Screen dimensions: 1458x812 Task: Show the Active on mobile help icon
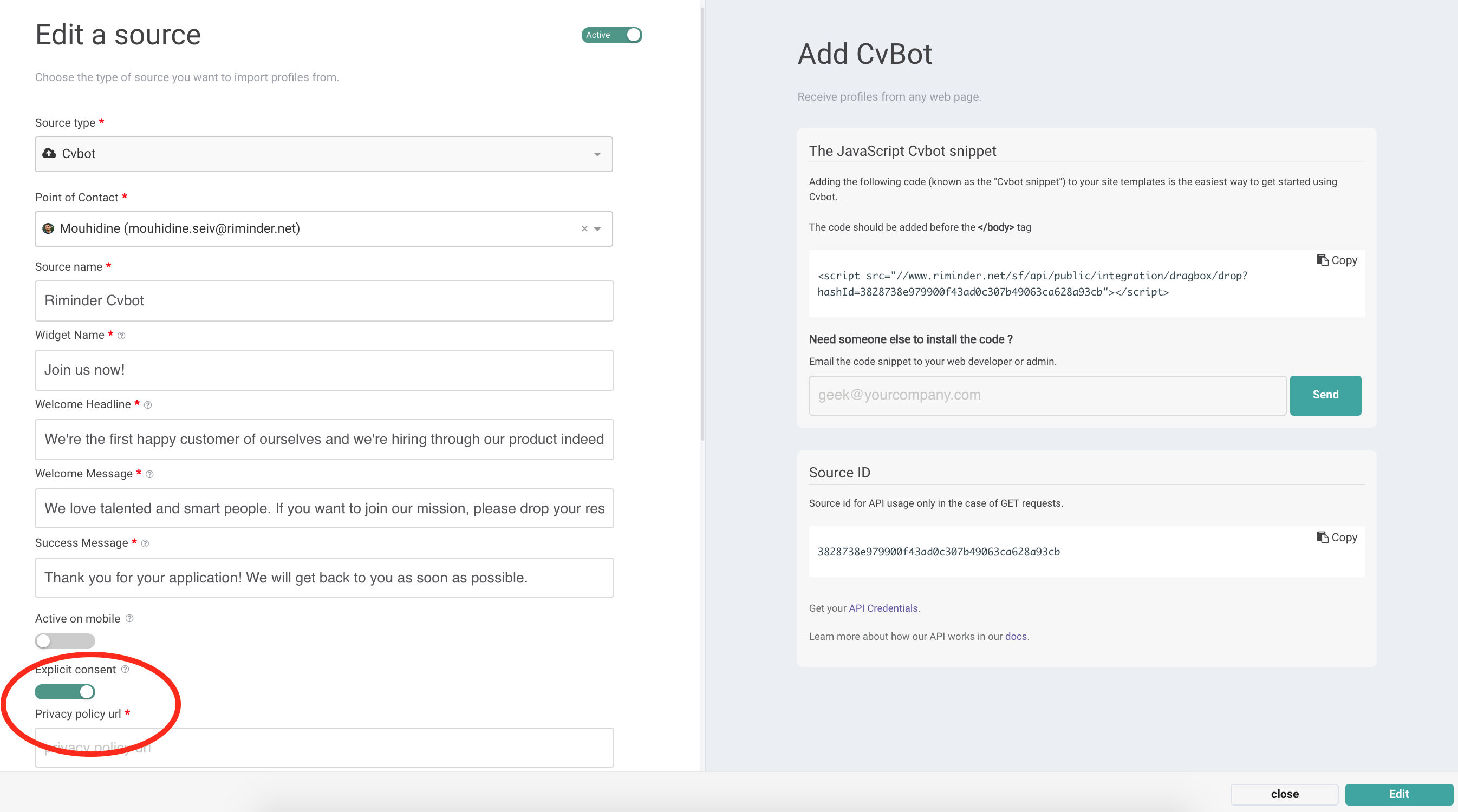129,618
